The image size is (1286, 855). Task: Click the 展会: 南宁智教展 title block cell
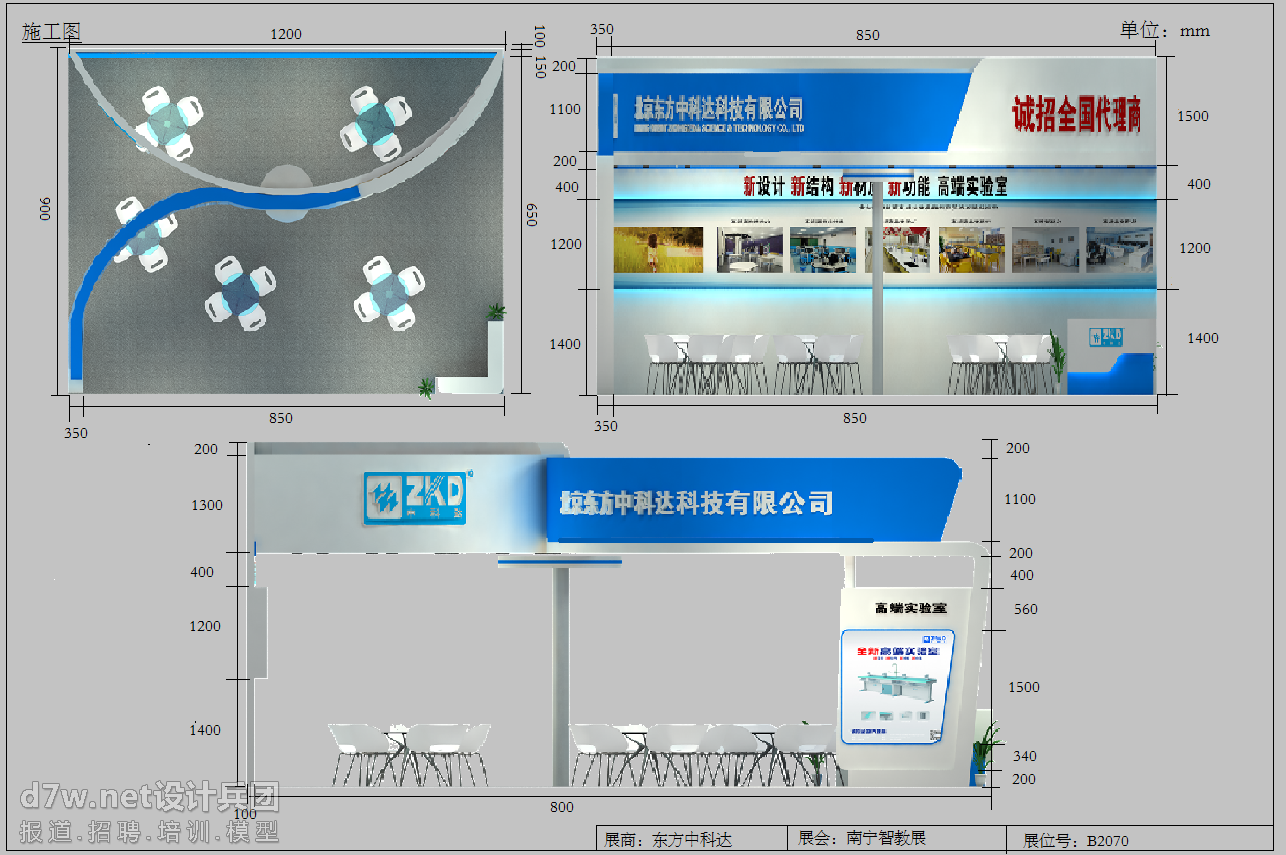point(896,838)
